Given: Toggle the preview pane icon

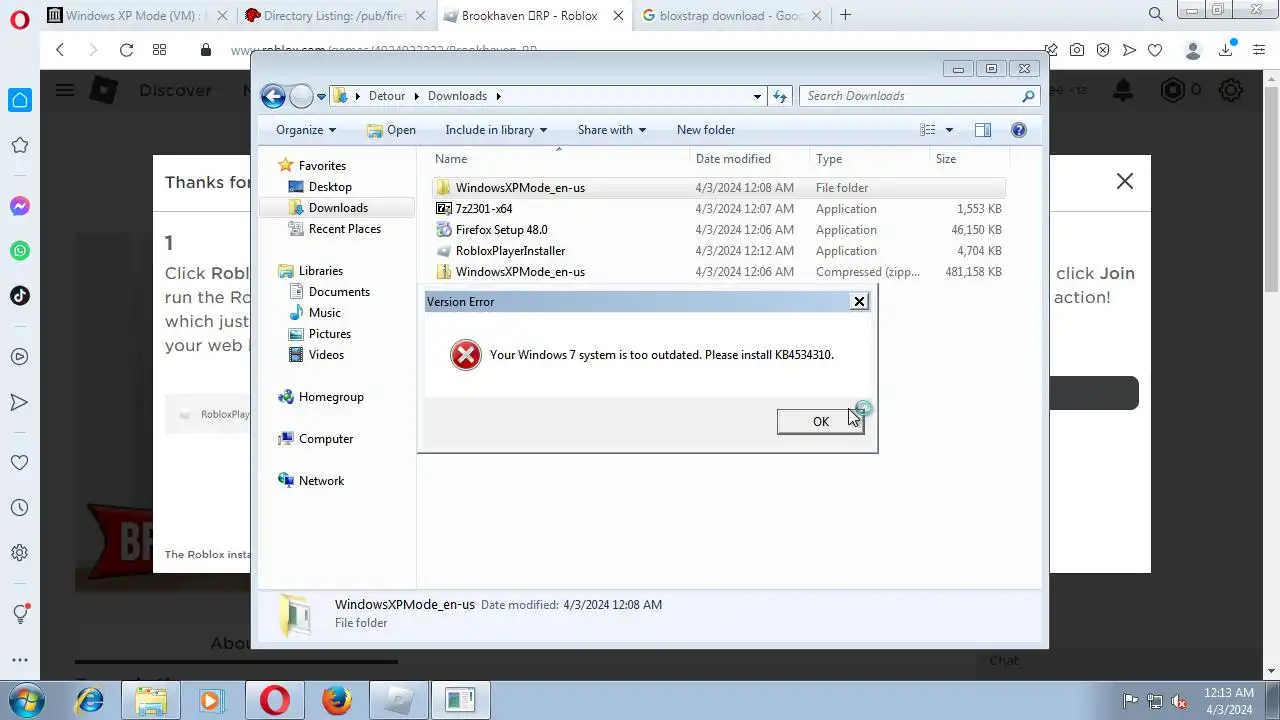Looking at the screenshot, I should (x=983, y=130).
